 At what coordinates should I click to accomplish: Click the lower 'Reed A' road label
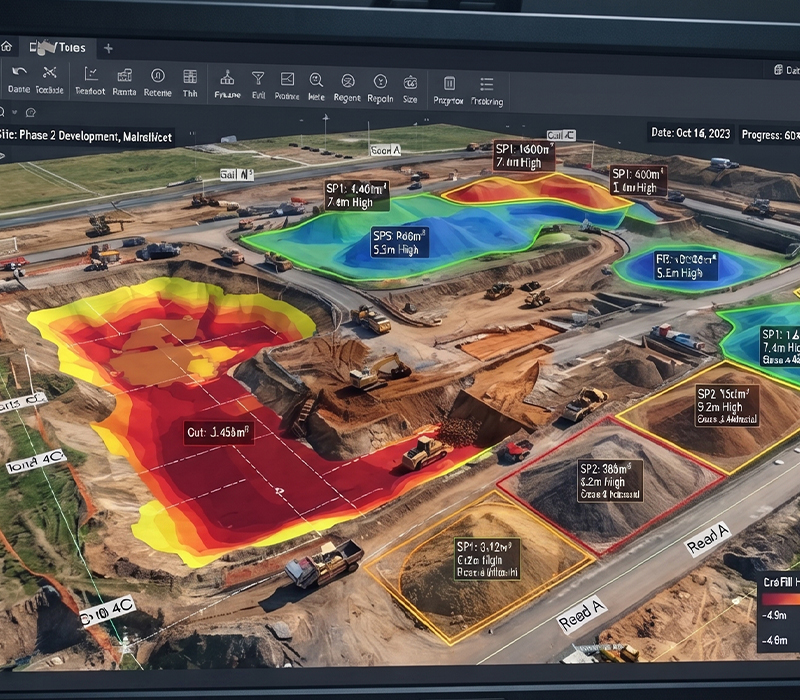click(x=582, y=615)
